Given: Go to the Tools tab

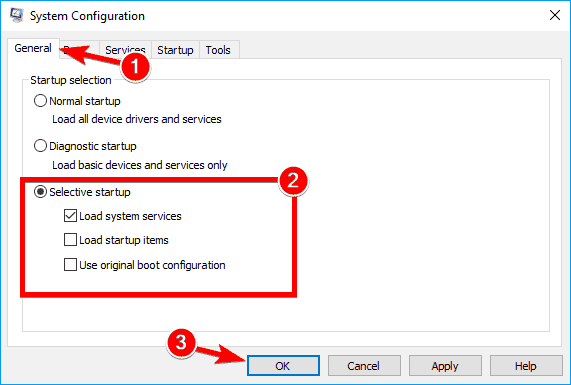Looking at the screenshot, I should [x=218, y=50].
